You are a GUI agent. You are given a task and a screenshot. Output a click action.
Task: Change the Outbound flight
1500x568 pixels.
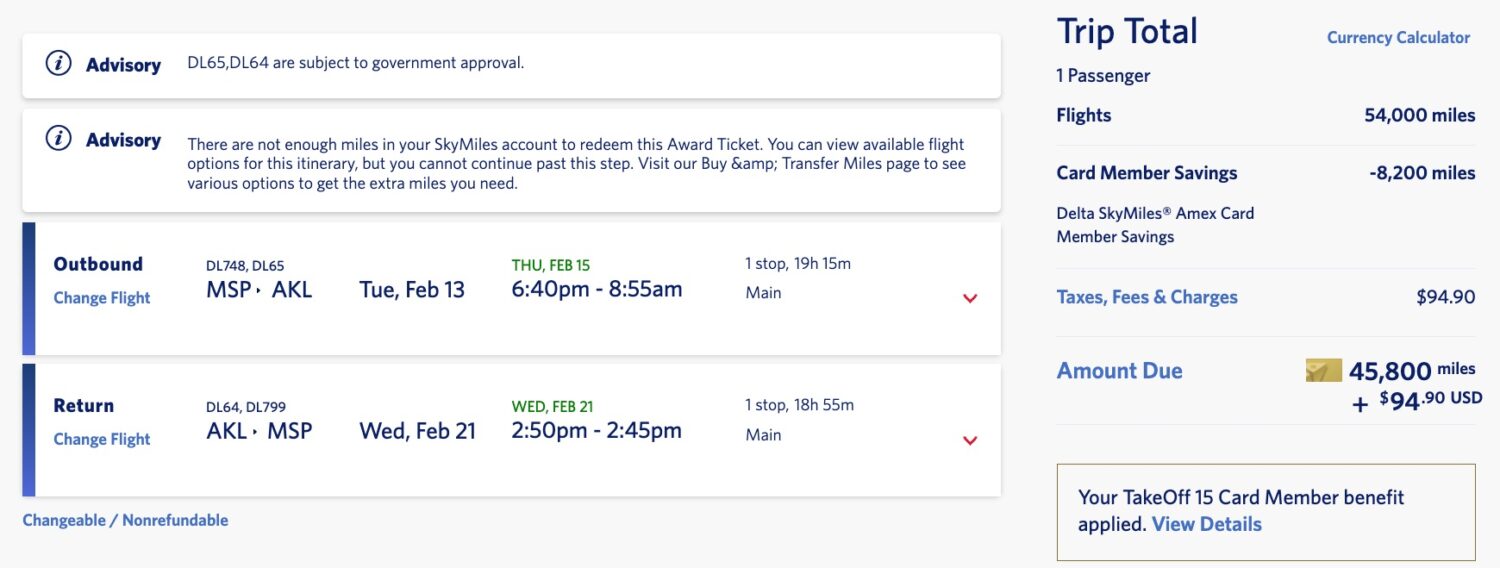pos(102,298)
